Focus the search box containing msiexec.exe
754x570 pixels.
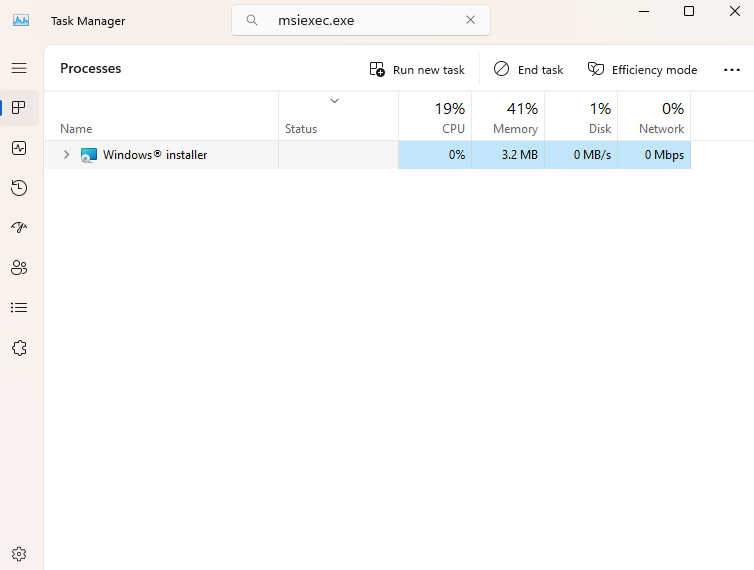[x=361, y=20]
